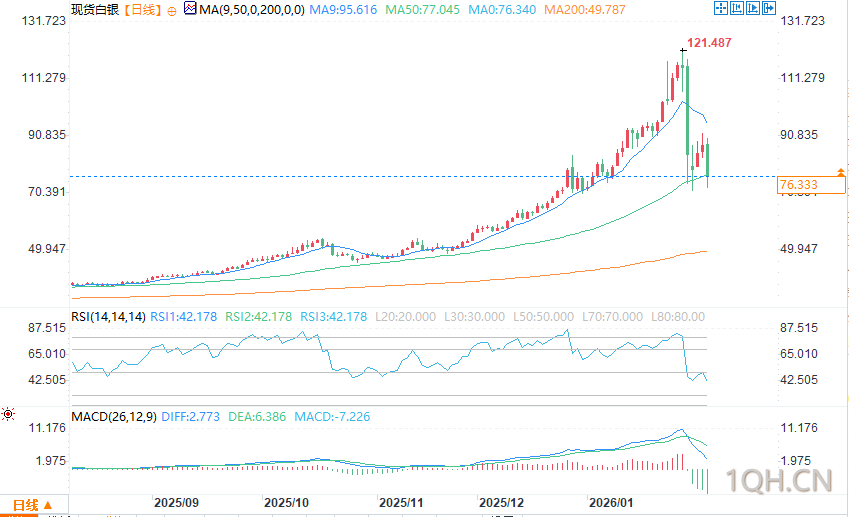Viewport: 849px width, 517px height.
Task: Click the red sun marker icon
Action: coord(8,415)
